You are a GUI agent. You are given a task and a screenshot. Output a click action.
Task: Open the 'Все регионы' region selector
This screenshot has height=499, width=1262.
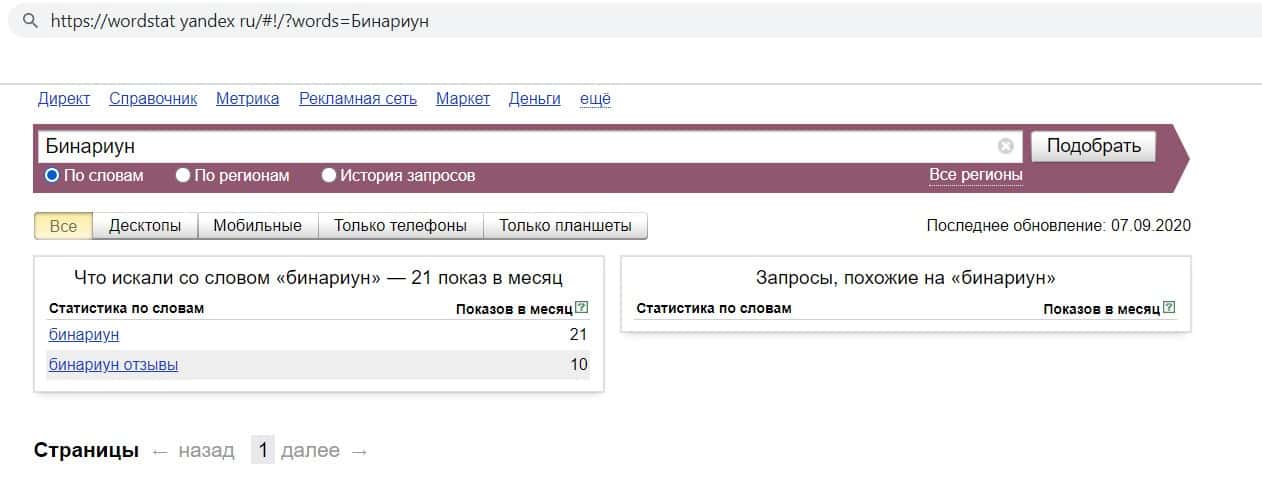(x=975, y=175)
